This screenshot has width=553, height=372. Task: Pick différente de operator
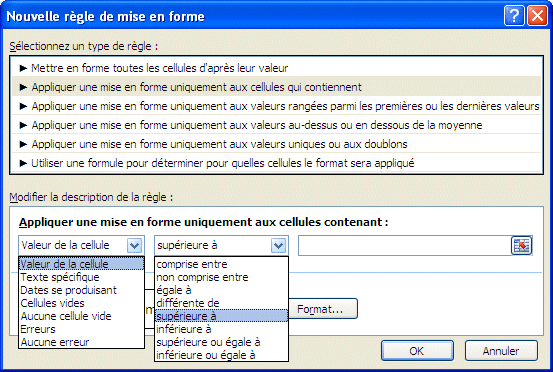221,303
